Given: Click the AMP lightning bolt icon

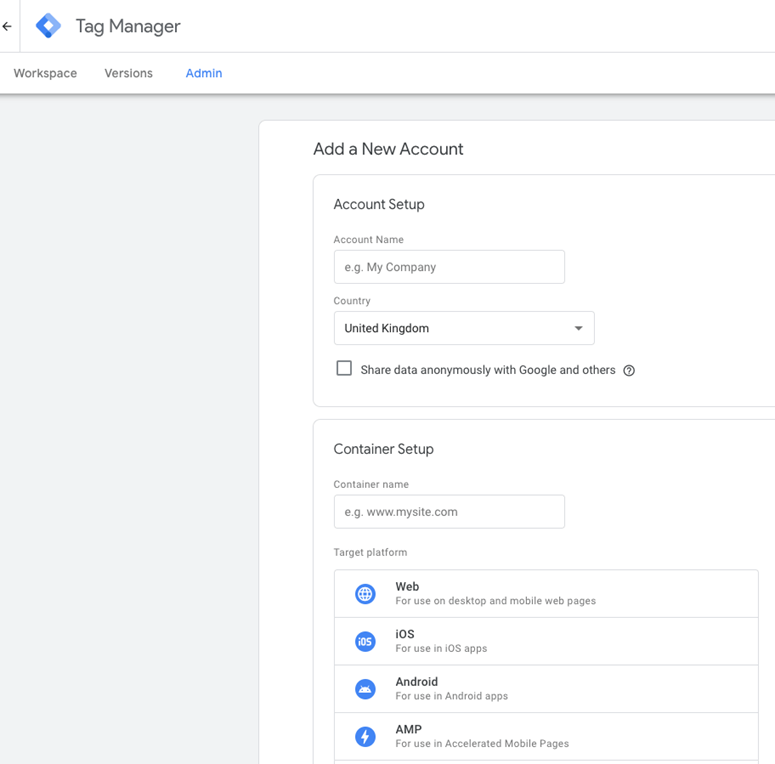Looking at the screenshot, I should coord(365,737).
